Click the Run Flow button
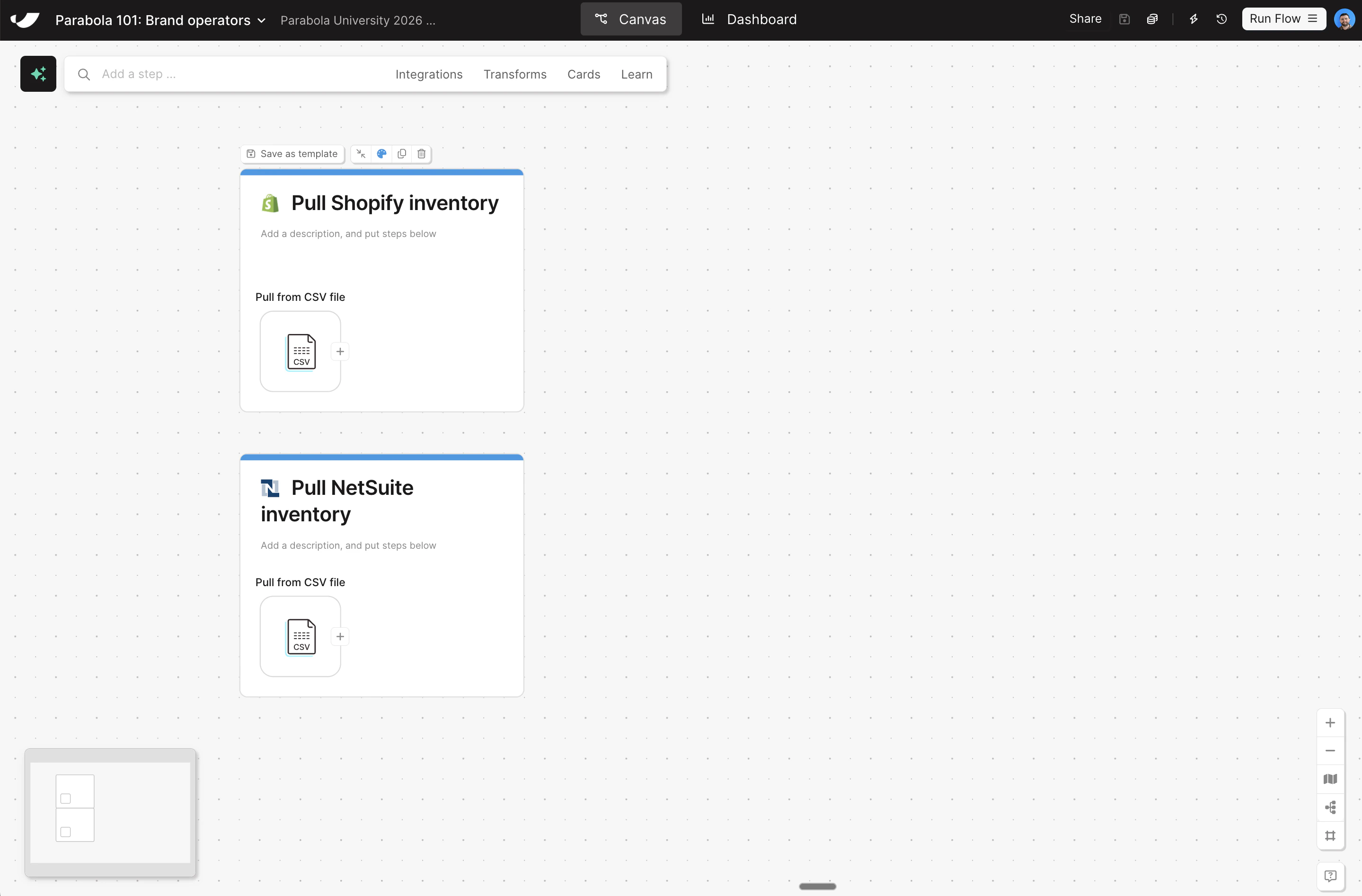The image size is (1362, 896). pos(1283,19)
